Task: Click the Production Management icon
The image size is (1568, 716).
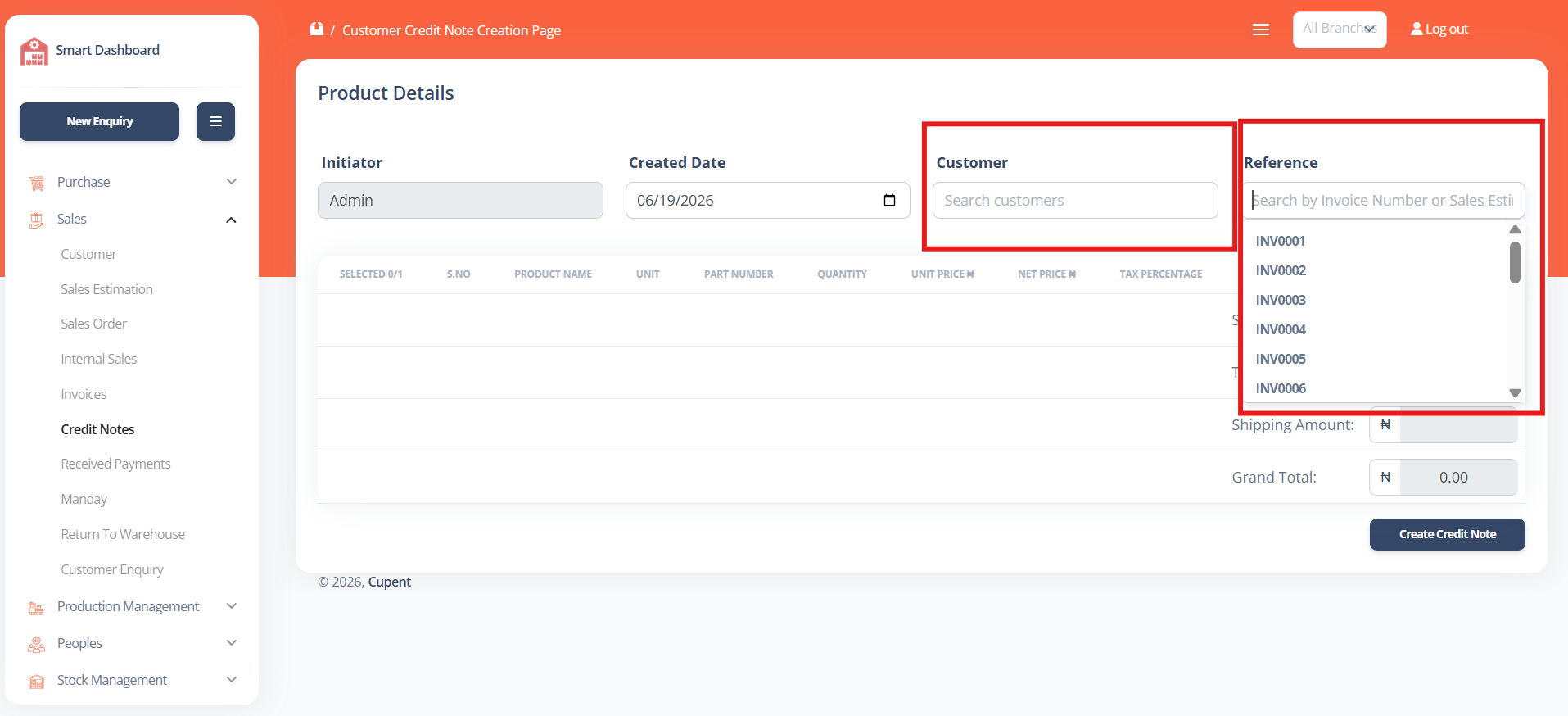Action: 36,607
